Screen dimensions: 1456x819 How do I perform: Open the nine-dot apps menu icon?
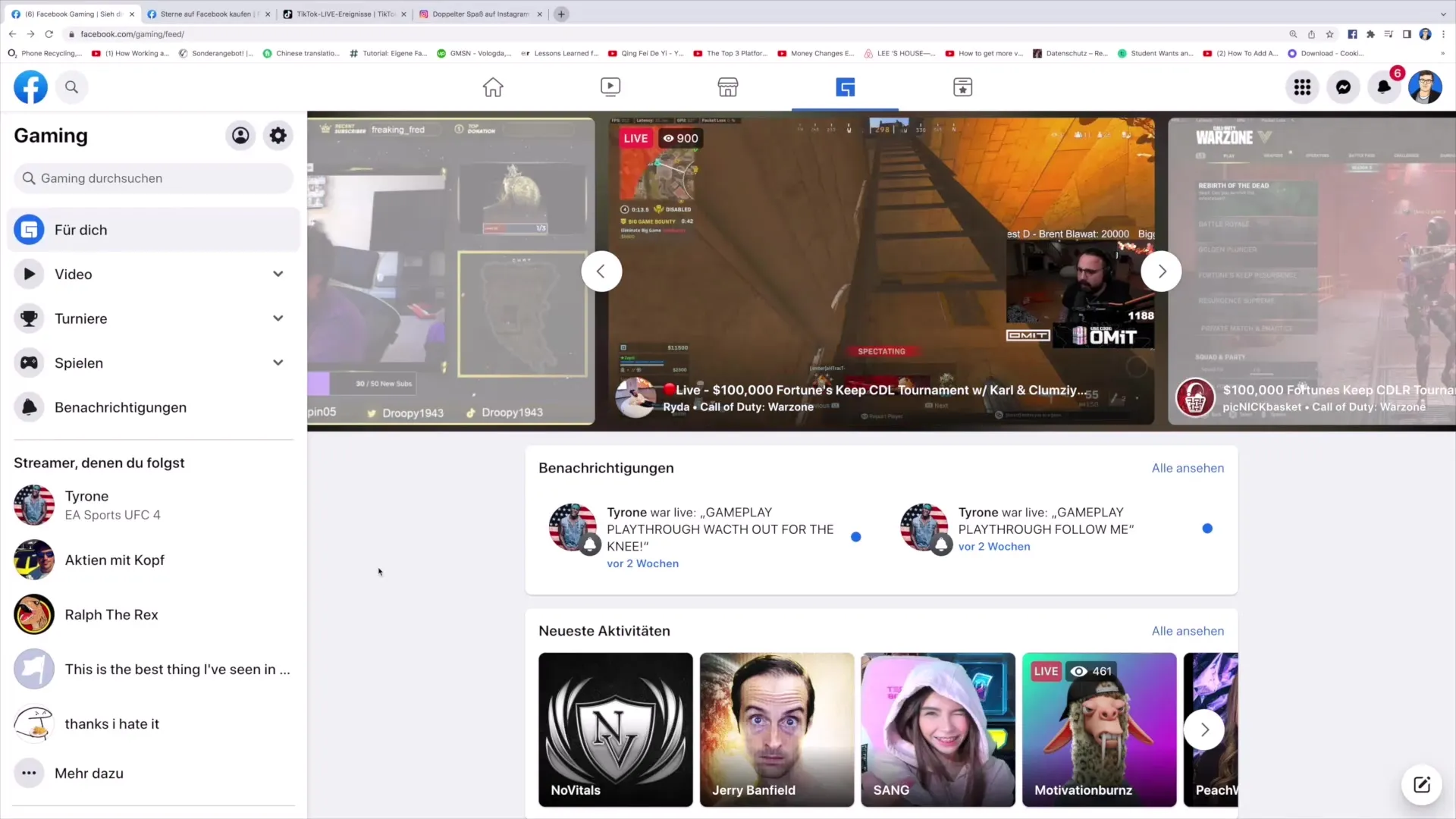click(x=1302, y=87)
